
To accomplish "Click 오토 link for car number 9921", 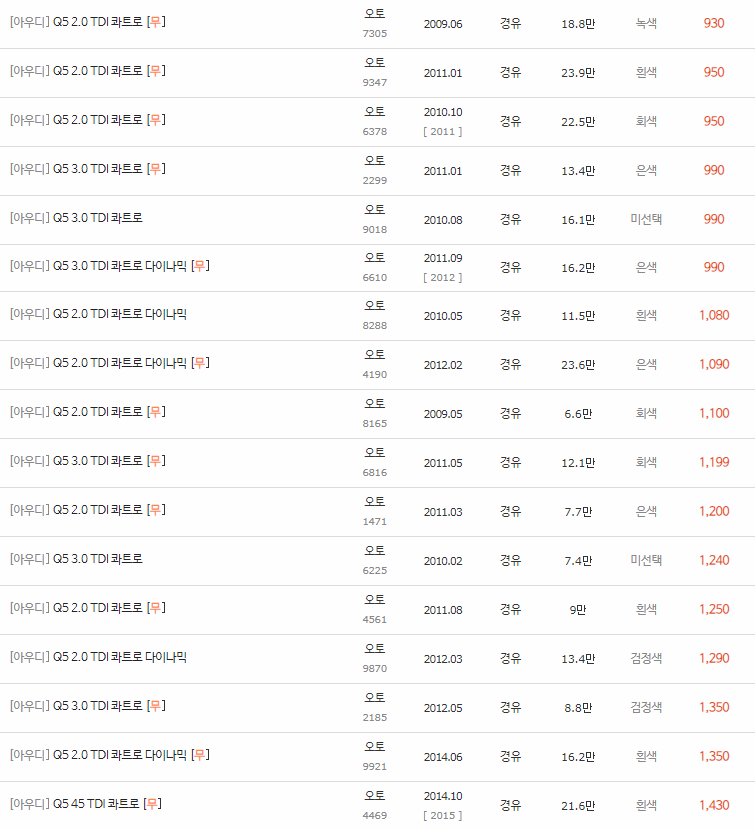I will click(374, 747).
